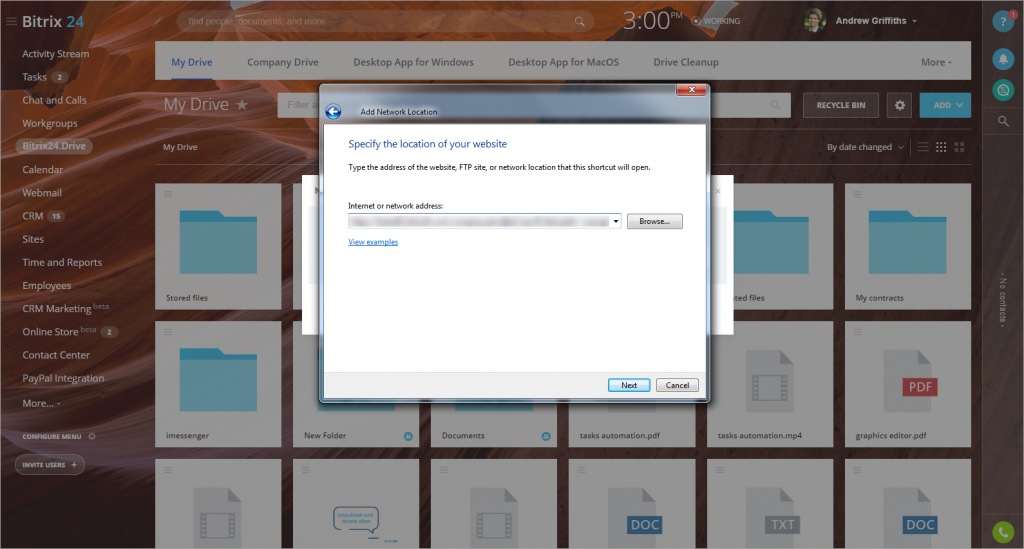This screenshot has height=549, width=1024.
Task: Click the Bitrix 24 logo
Action: [53, 22]
